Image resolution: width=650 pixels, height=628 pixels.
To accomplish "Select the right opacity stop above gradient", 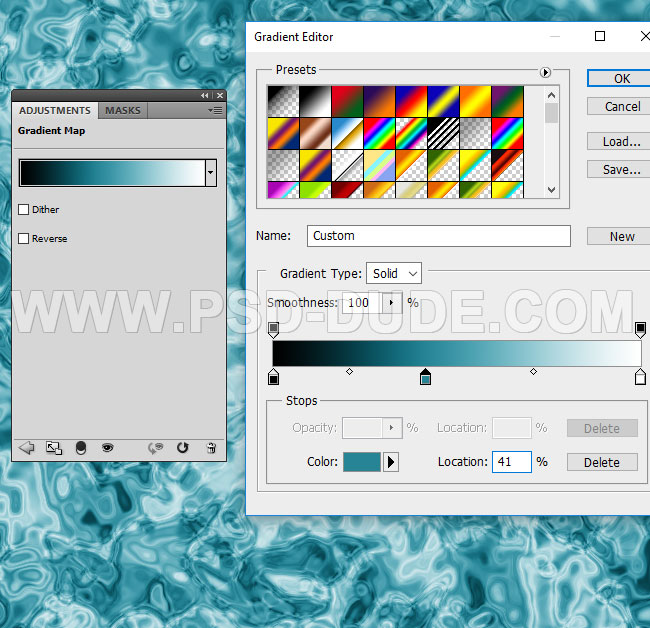I will click(640, 330).
